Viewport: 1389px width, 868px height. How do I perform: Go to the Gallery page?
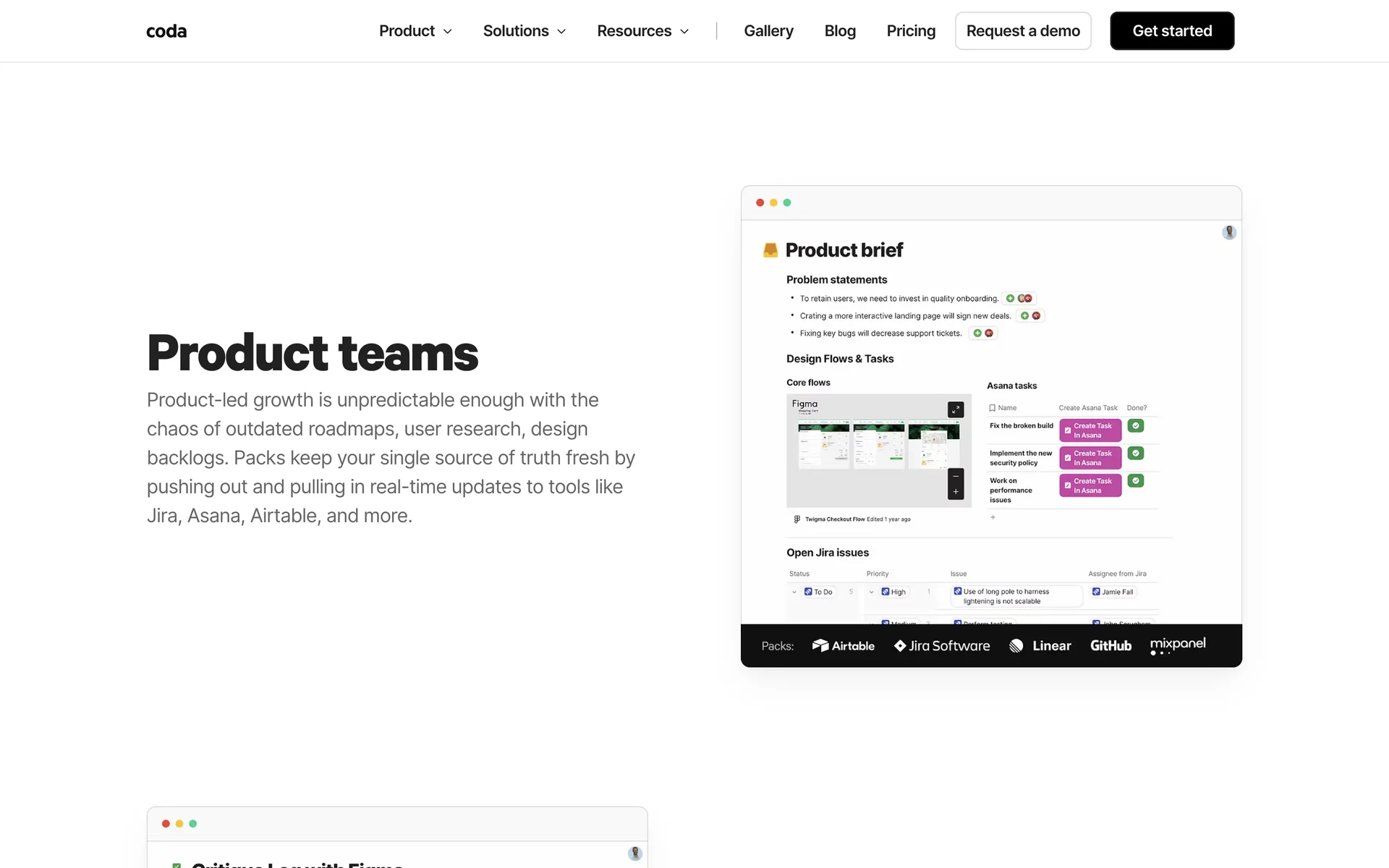tap(768, 31)
